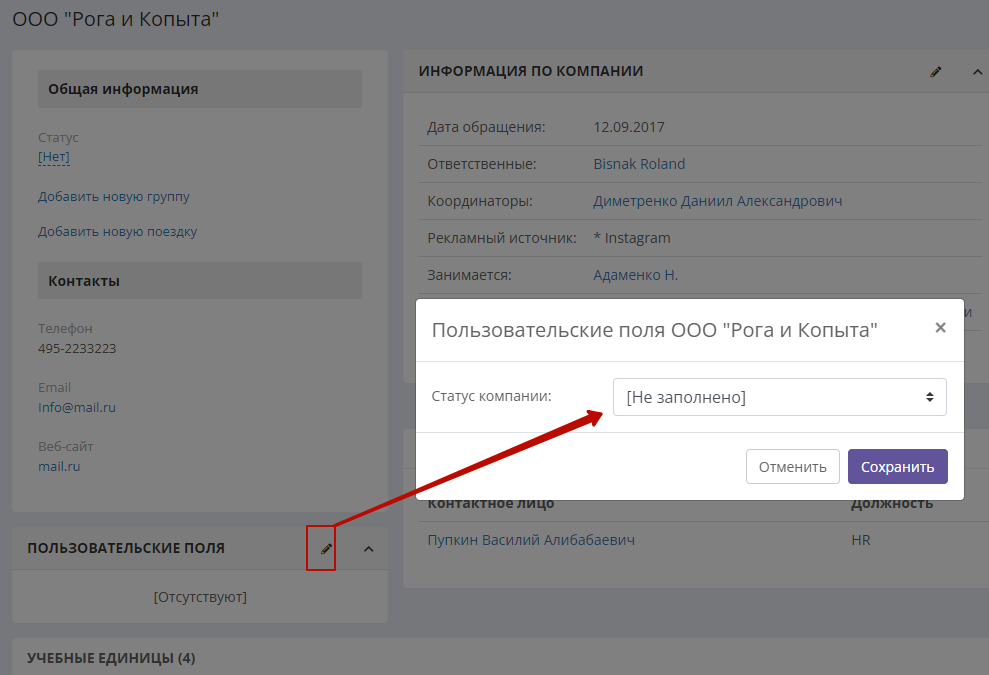Open coordinator Диметренко Даниил Александрович
This screenshot has width=989, height=675.
pos(718,201)
